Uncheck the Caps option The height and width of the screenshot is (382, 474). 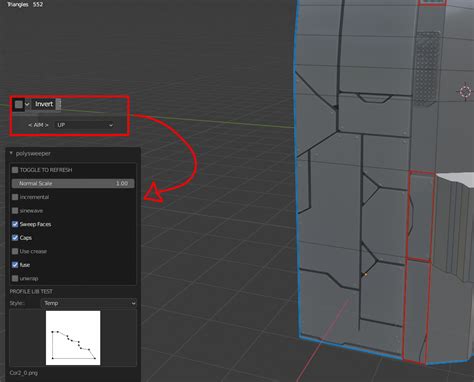[x=15, y=238]
